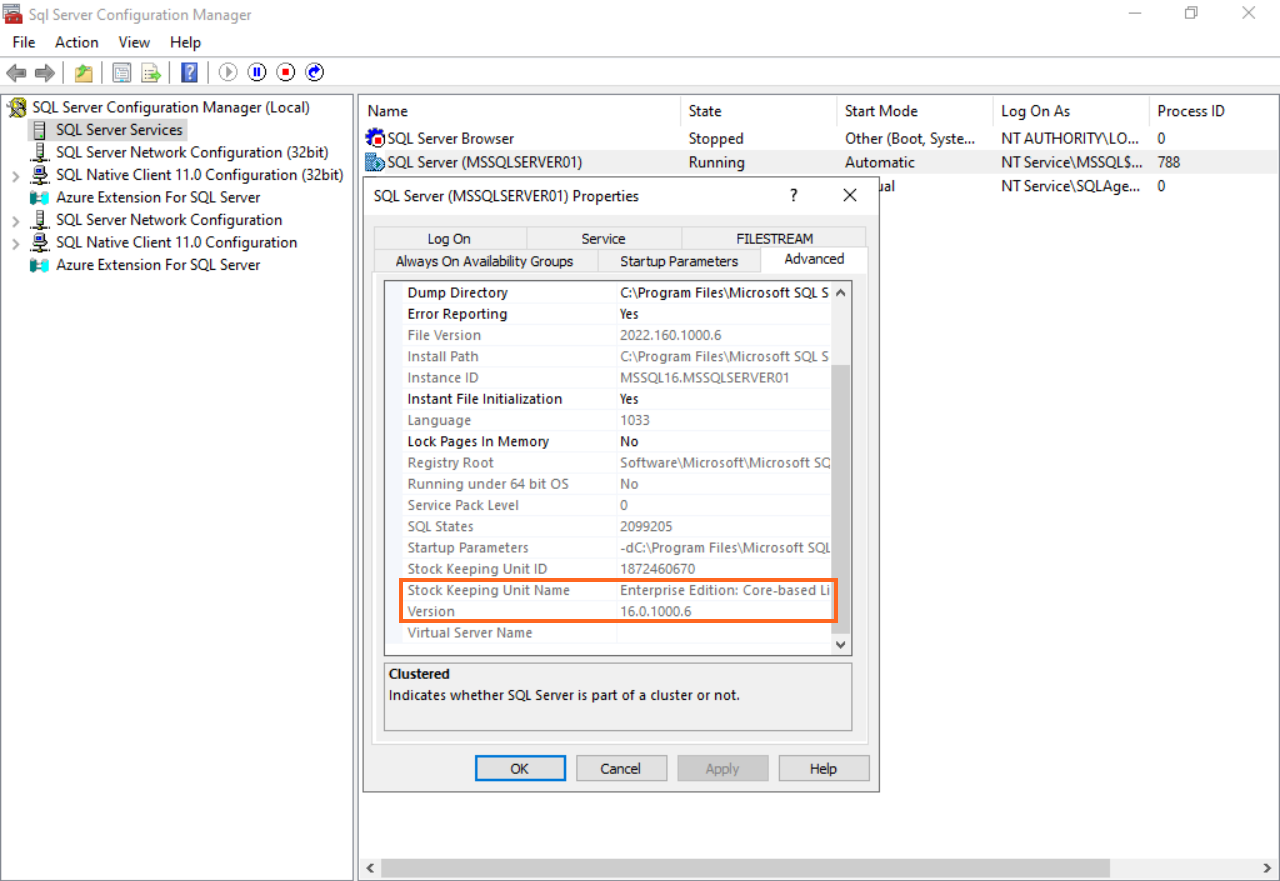Click the Start Service play icon
Viewport: 1280px width, 881px height.
click(228, 72)
